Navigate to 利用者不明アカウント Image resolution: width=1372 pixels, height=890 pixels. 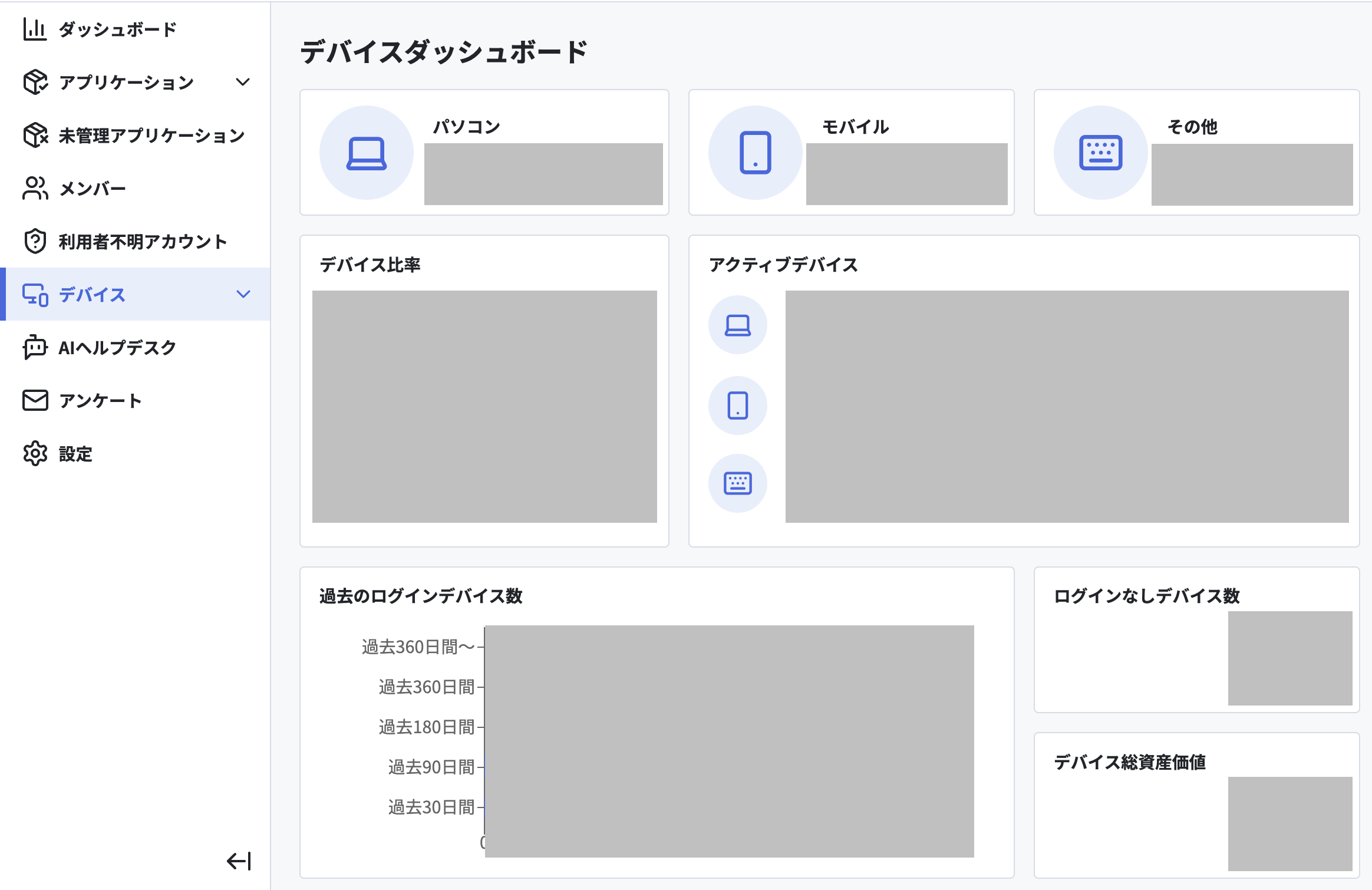click(136, 241)
